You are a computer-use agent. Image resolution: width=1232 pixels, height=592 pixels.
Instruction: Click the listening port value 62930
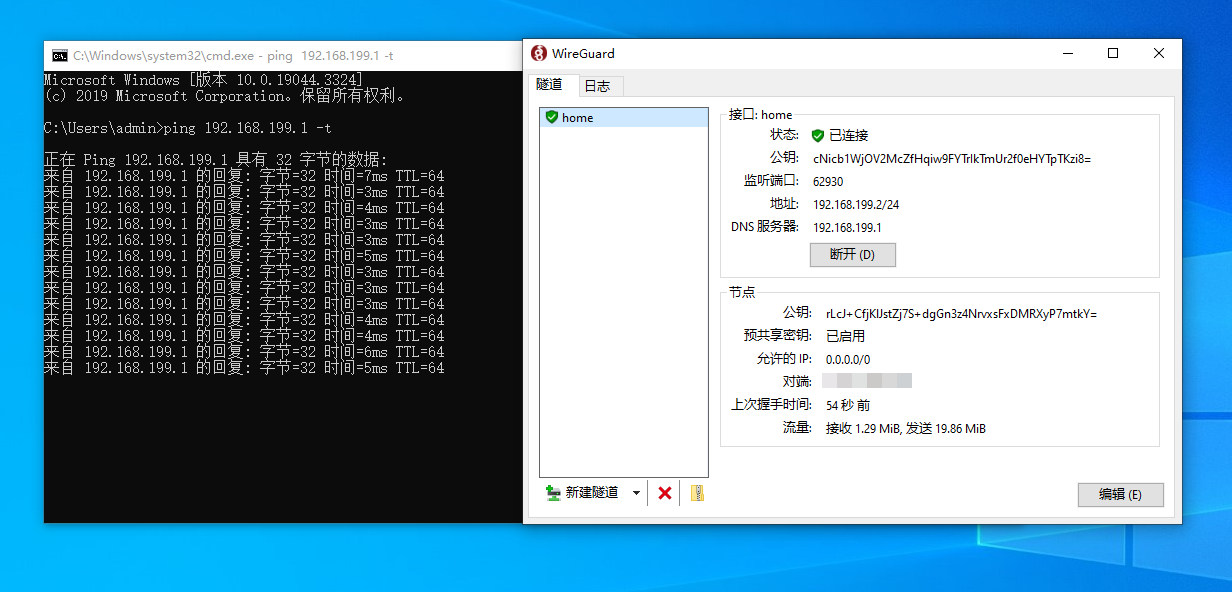(x=828, y=181)
